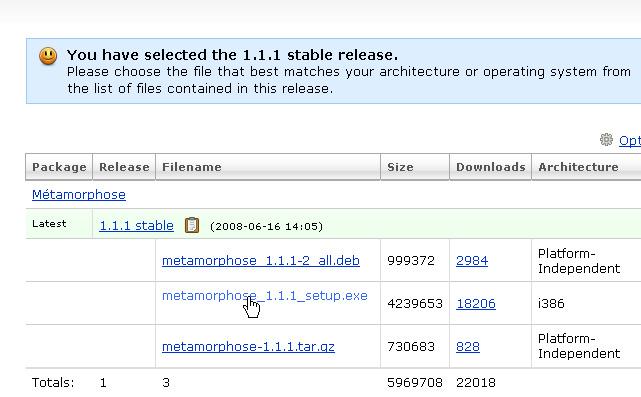This screenshot has width=641, height=397.
Task: Open release notes clipboard icon for 1.1.1 stable
Action: coord(192,225)
